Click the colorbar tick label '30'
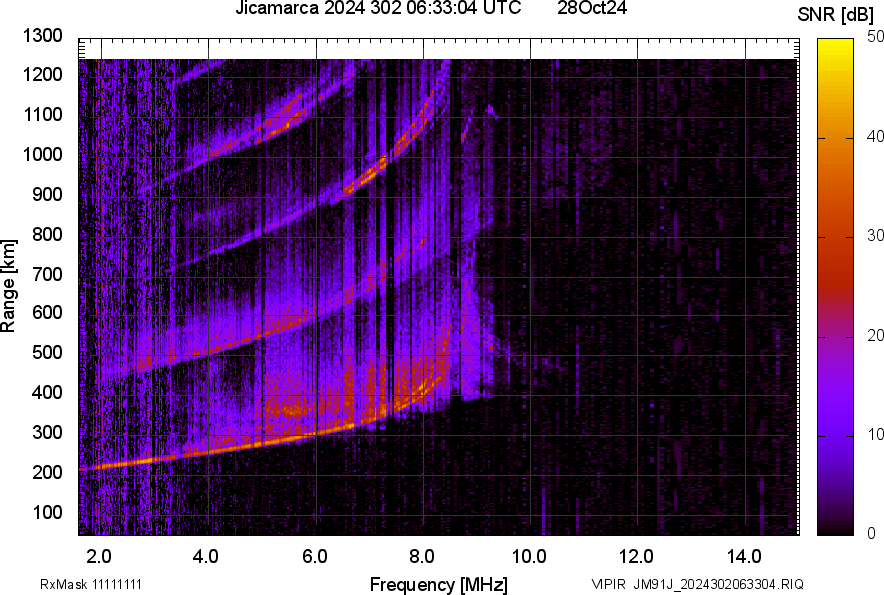This screenshot has height=595, width=884. 876,236
